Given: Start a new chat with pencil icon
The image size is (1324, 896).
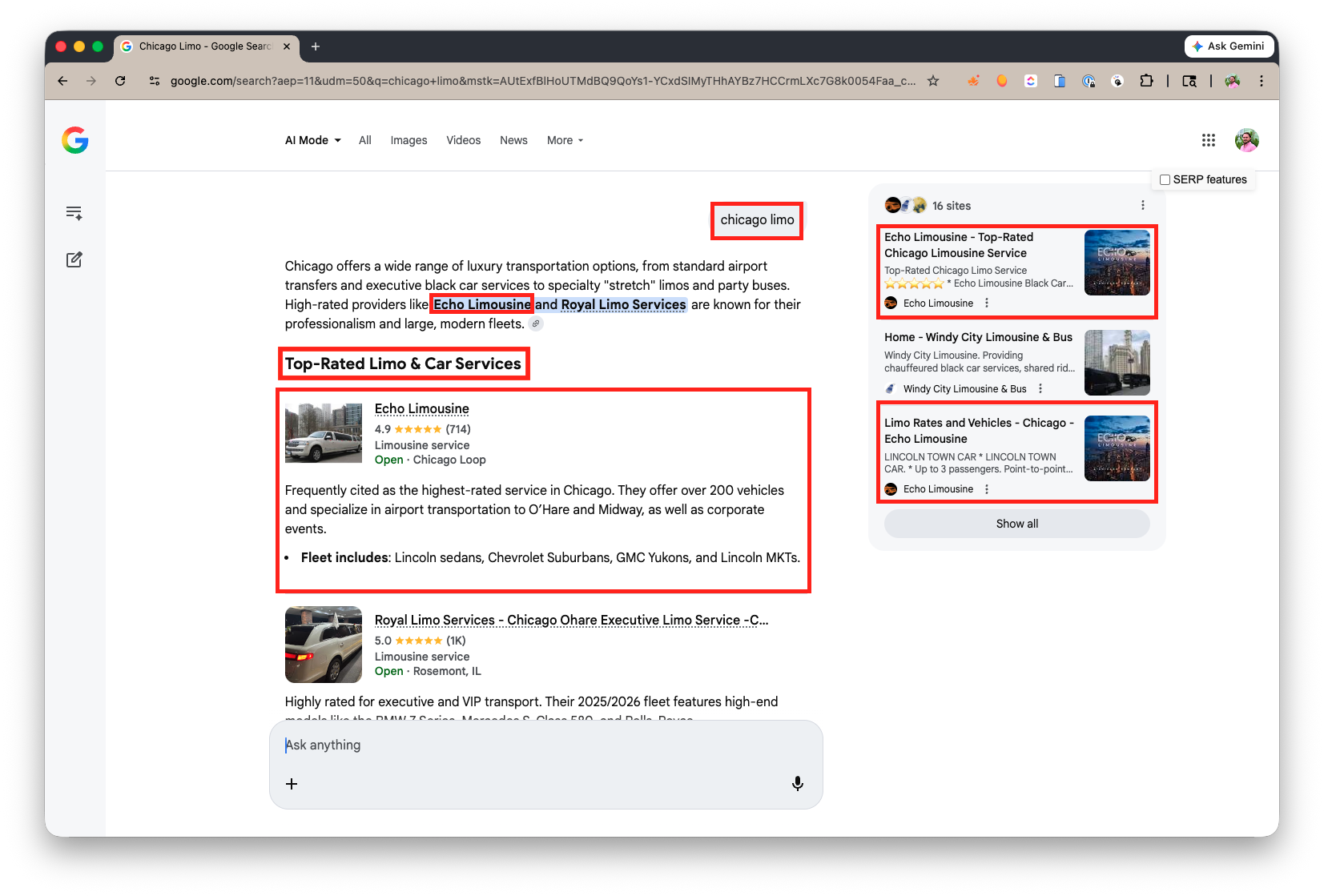Looking at the screenshot, I should 74,259.
